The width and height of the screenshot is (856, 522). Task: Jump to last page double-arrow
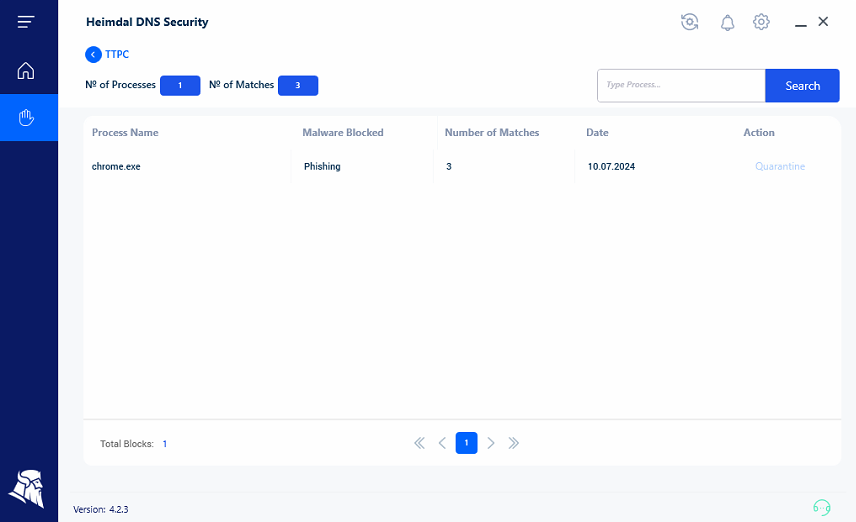tap(514, 443)
